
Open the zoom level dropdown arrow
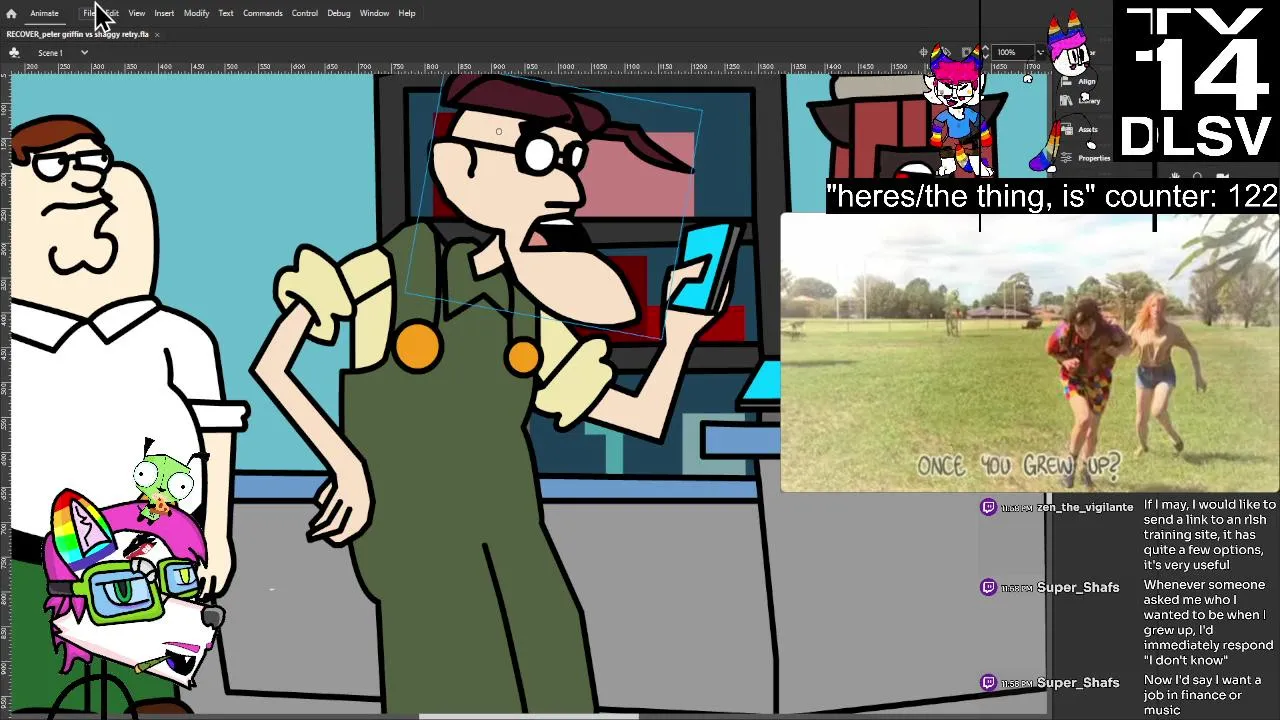click(1040, 52)
